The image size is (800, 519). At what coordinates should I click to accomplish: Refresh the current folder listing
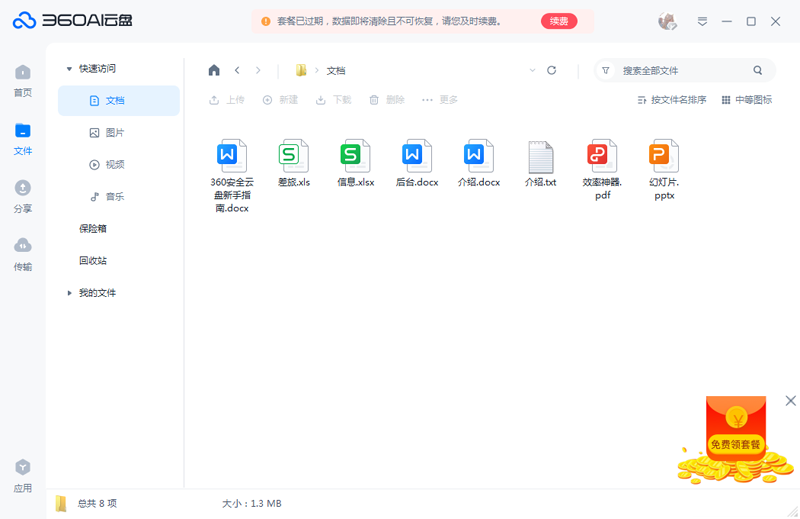(551, 70)
